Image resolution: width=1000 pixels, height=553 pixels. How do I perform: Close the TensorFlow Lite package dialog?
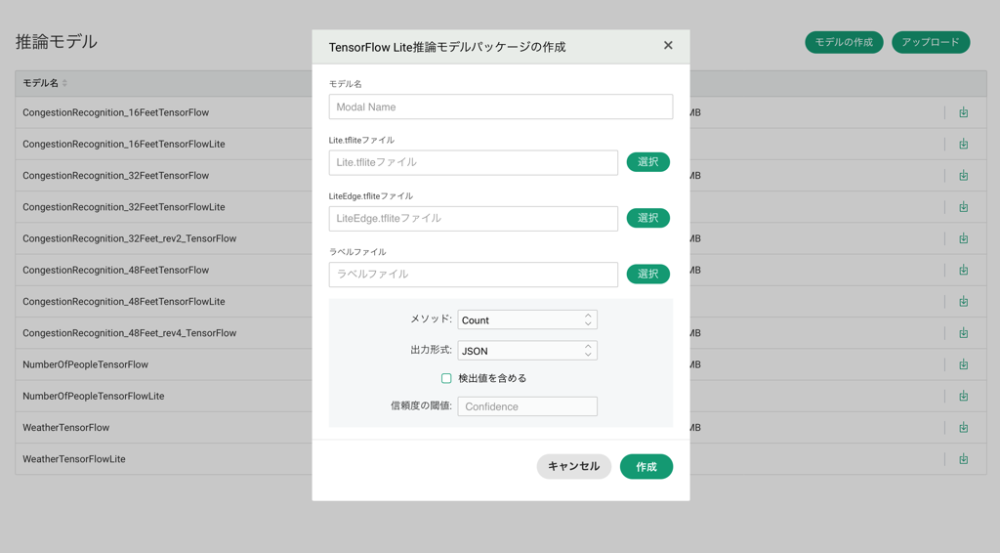[668, 45]
